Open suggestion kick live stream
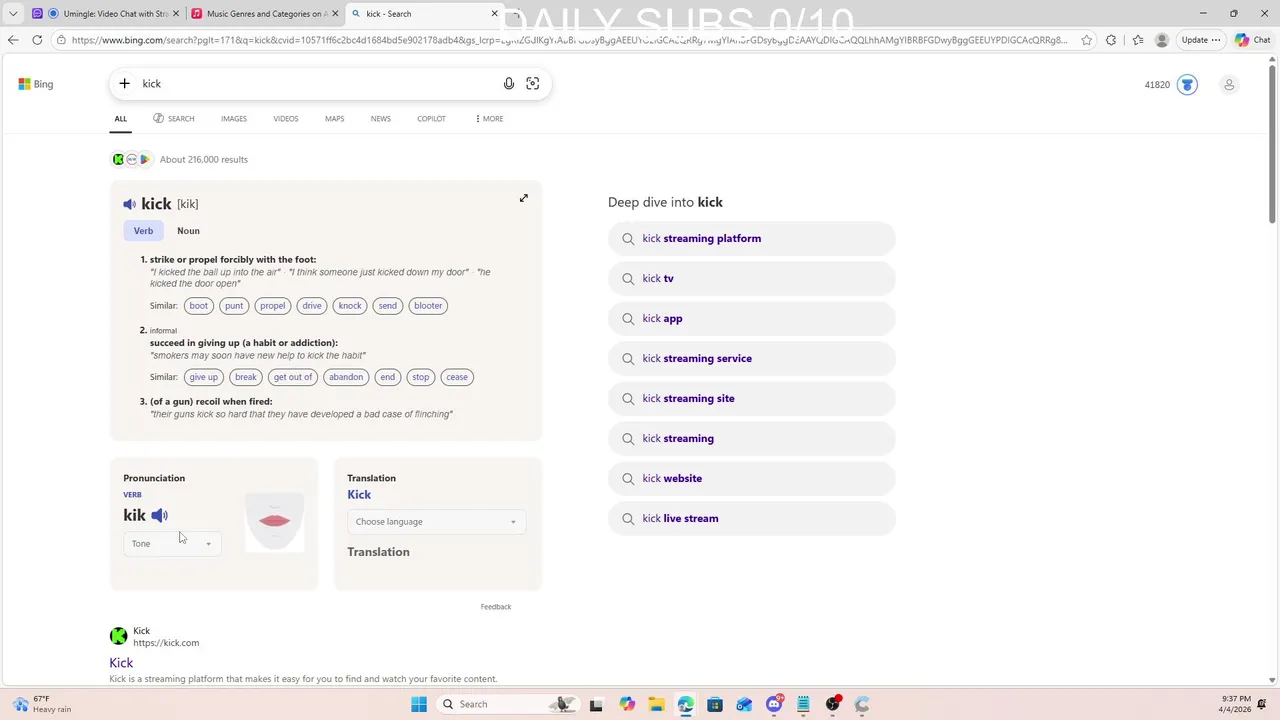Viewport: 1280px width, 720px height. coord(751,519)
